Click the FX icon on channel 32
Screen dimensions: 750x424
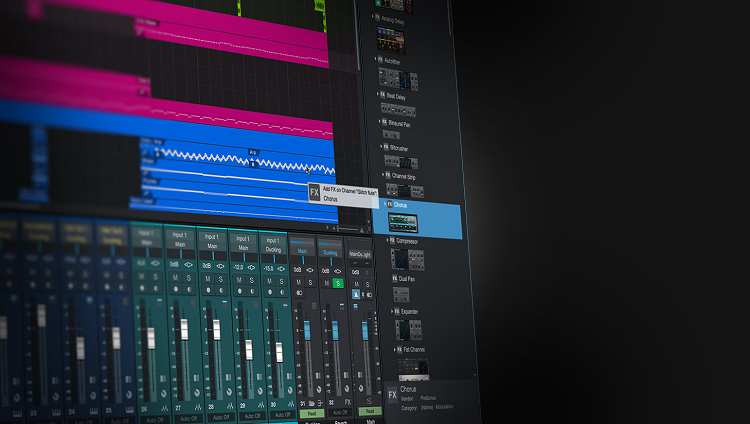pos(347,402)
